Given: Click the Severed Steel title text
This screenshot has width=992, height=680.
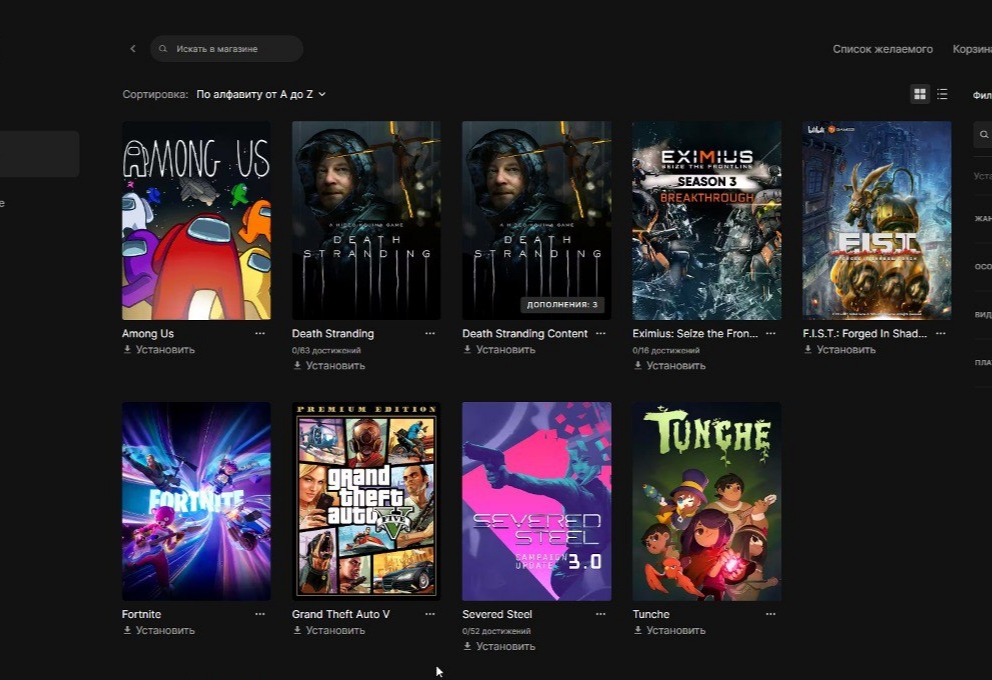Looking at the screenshot, I should point(497,614).
